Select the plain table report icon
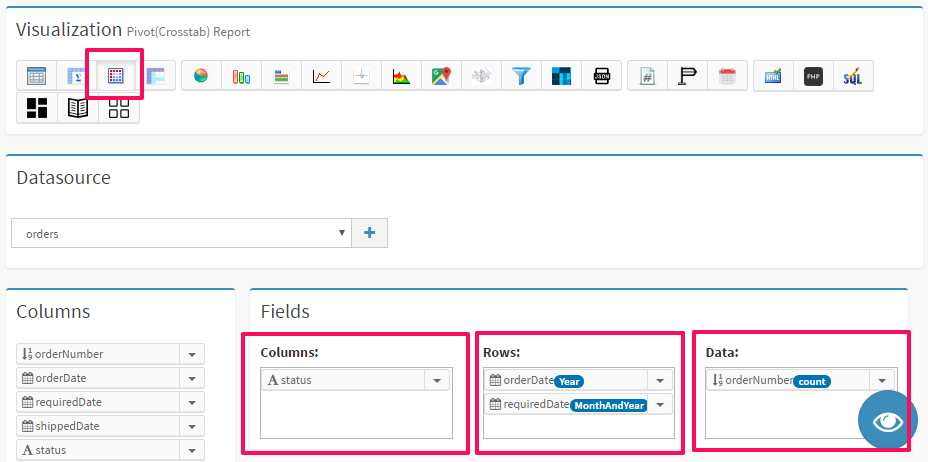 pyautogui.click(x=37, y=76)
